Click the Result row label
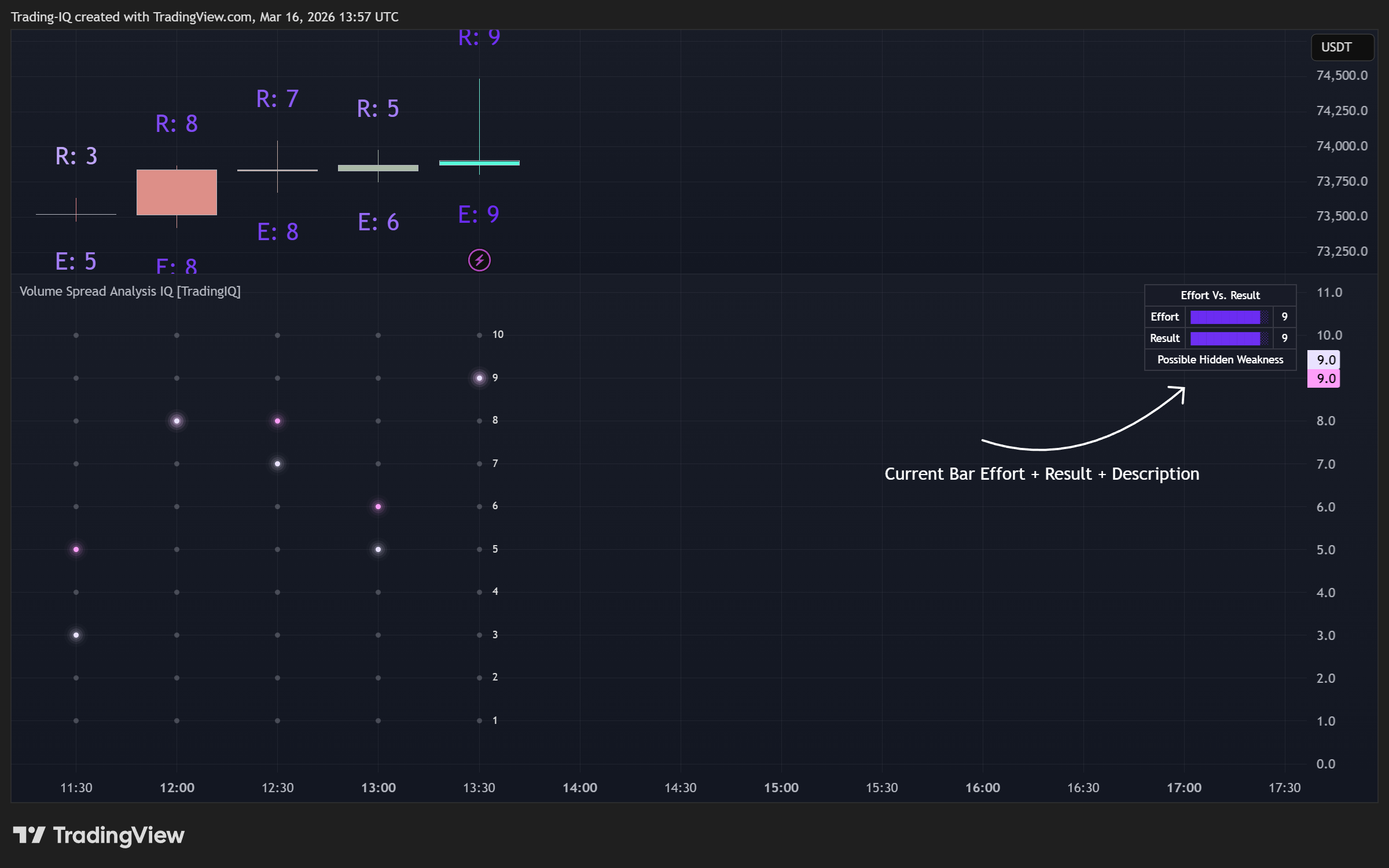This screenshot has height=868, width=1389. tap(1164, 338)
